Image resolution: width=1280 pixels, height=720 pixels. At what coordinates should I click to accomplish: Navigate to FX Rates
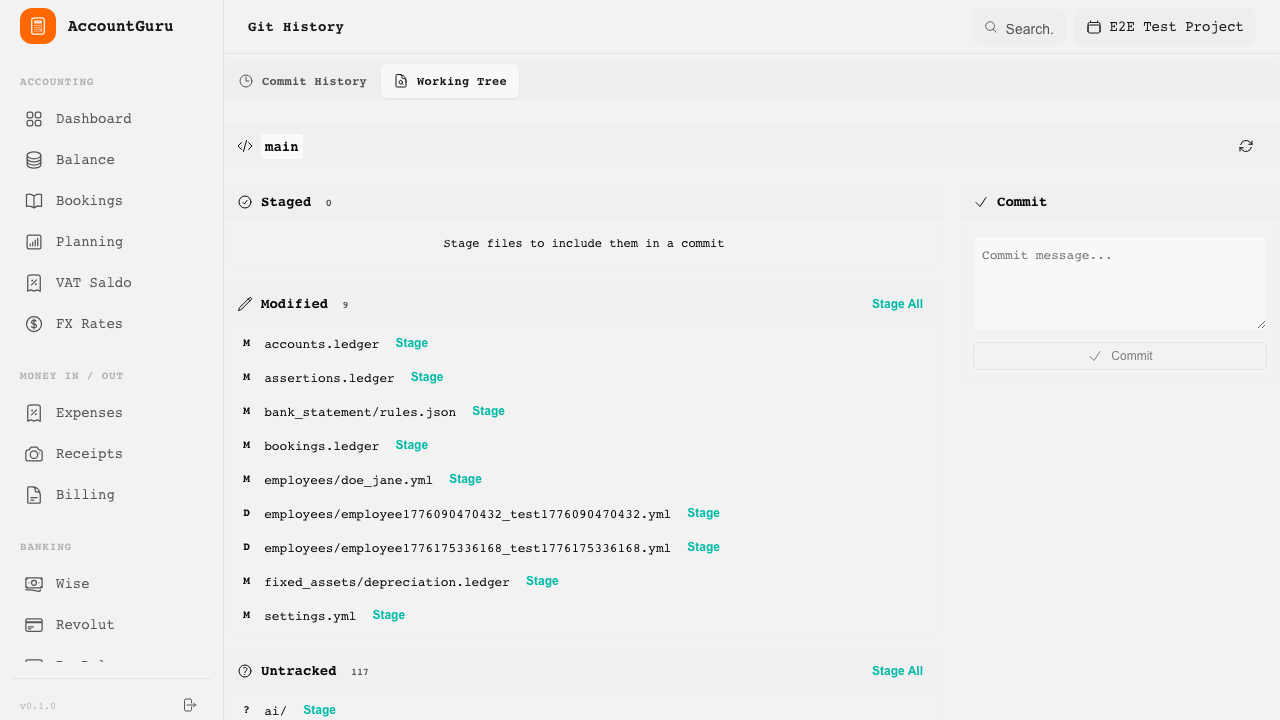(x=89, y=324)
